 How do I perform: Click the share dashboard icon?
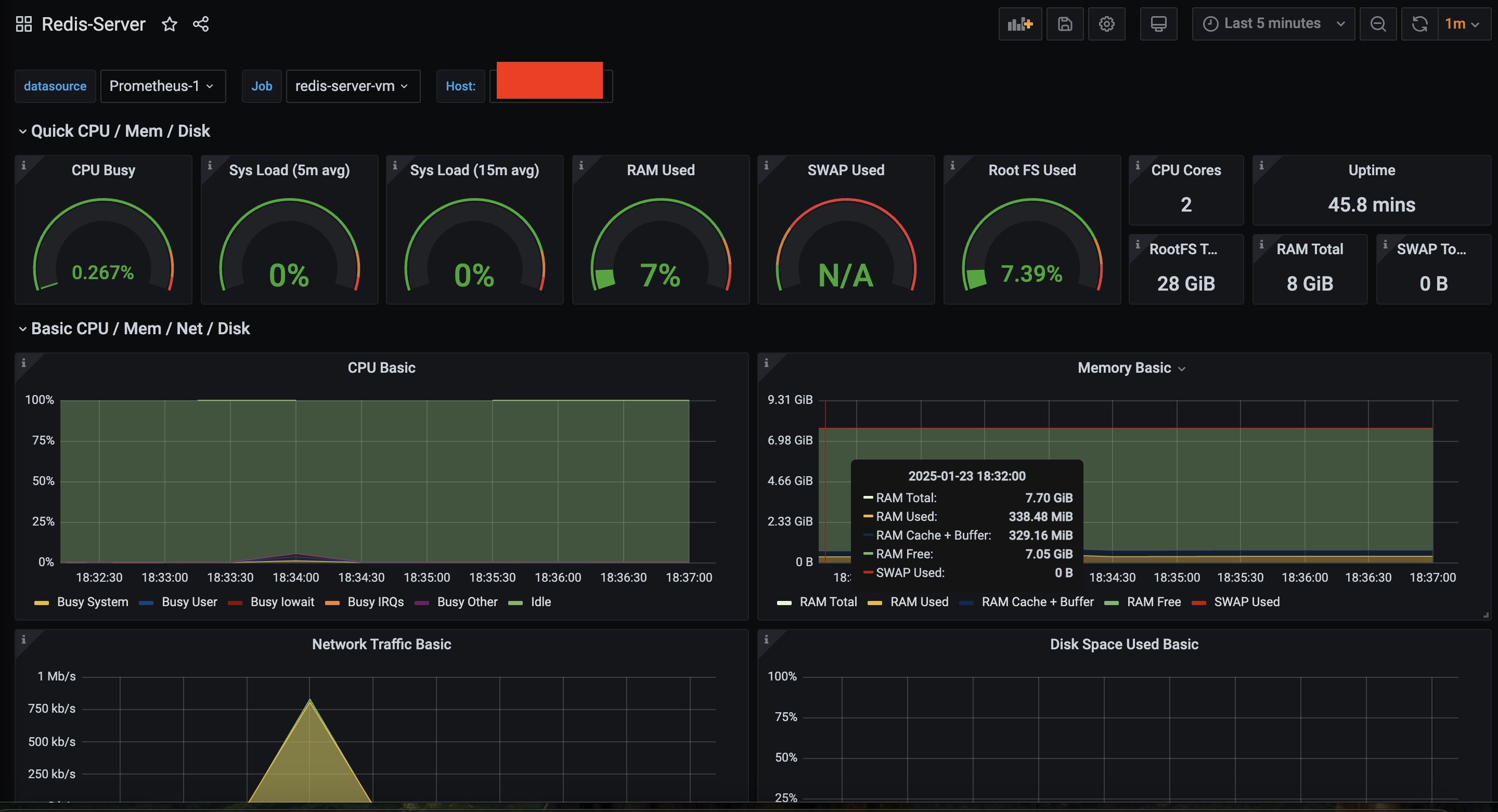click(201, 24)
